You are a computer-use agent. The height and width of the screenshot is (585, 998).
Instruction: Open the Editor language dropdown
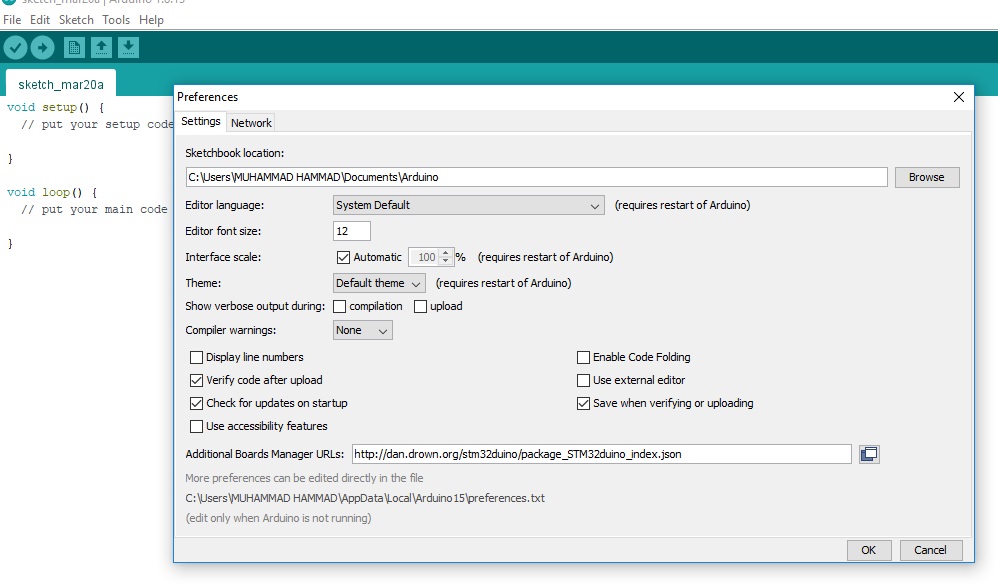pos(468,205)
